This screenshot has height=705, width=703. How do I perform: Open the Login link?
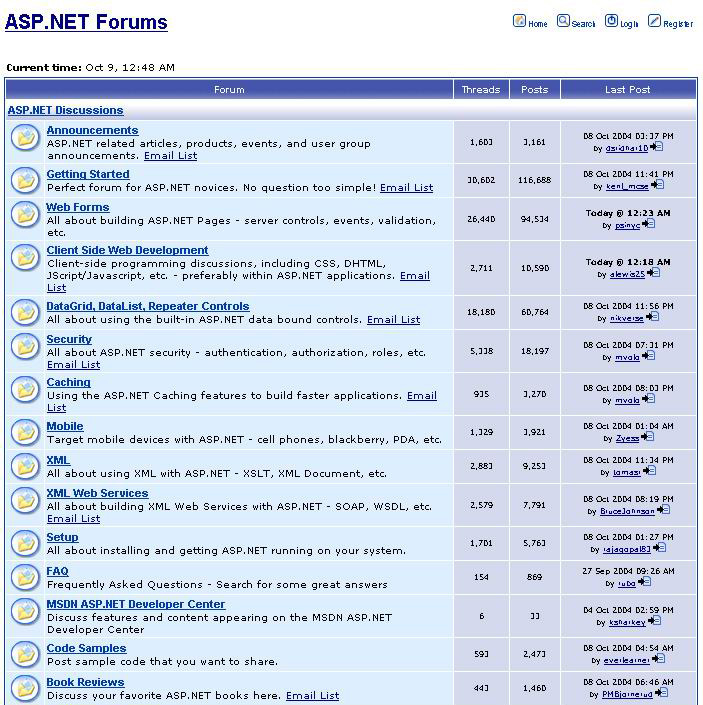point(629,24)
